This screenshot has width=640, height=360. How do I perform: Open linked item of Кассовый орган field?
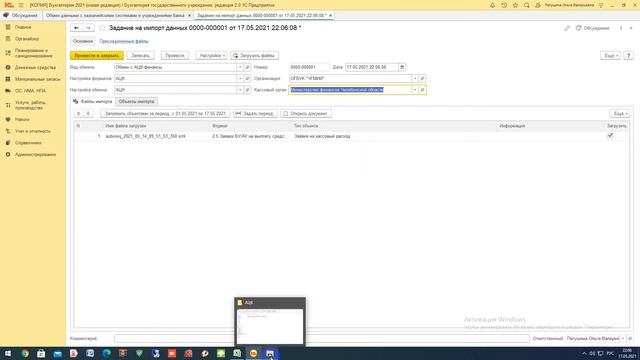coord(422,90)
